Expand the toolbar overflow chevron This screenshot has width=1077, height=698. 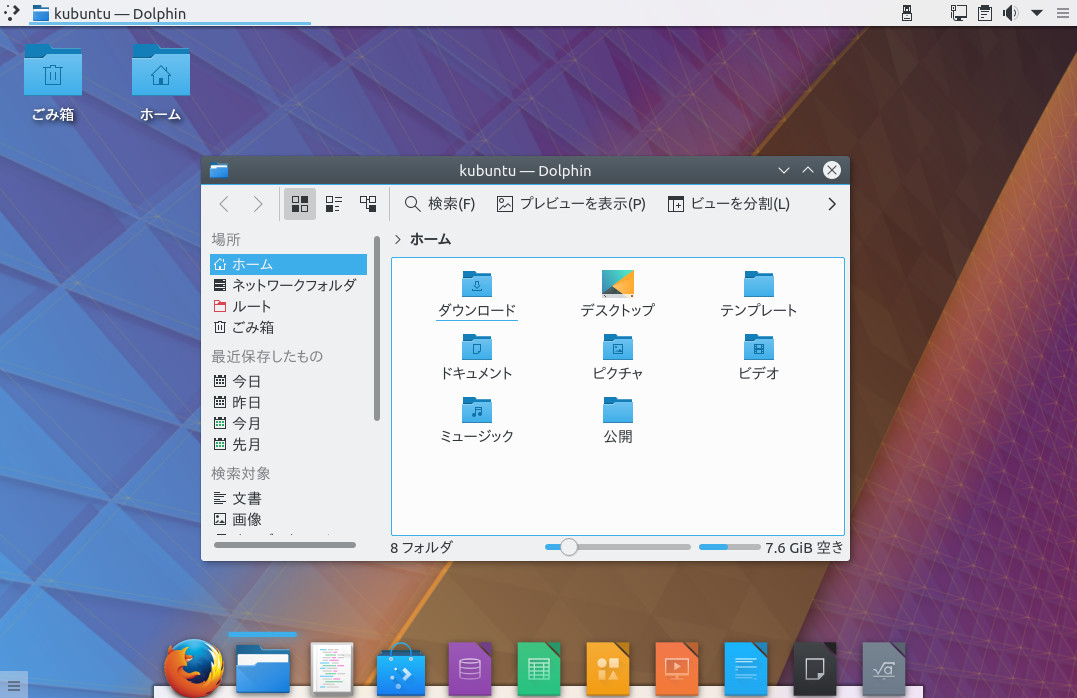(x=832, y=204)
